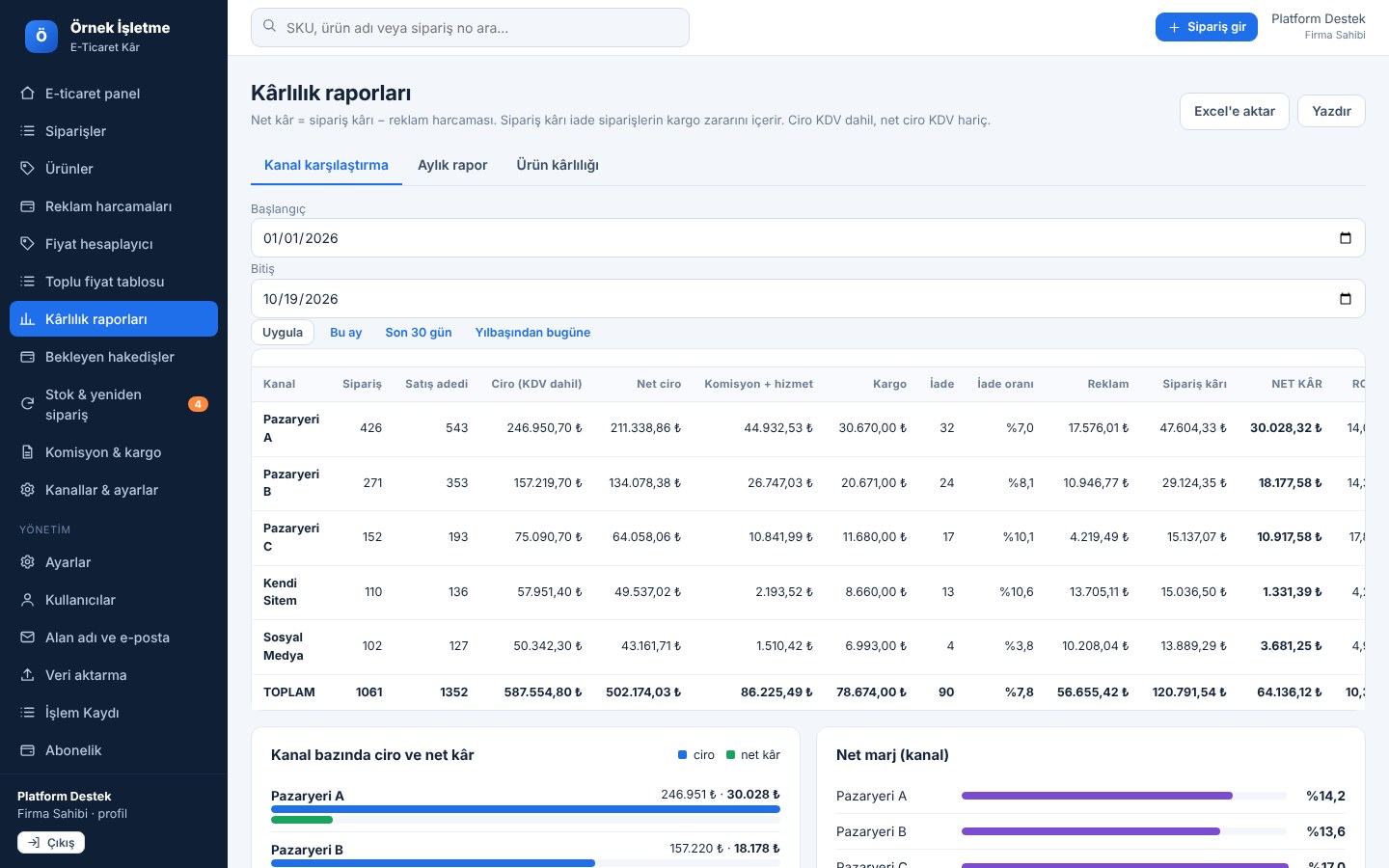This screenshot has height=868, width=1389.
Task: Click Stok & yeniden sipariş refresh icon
Action: pyautogui.click(x=27, y=404)
